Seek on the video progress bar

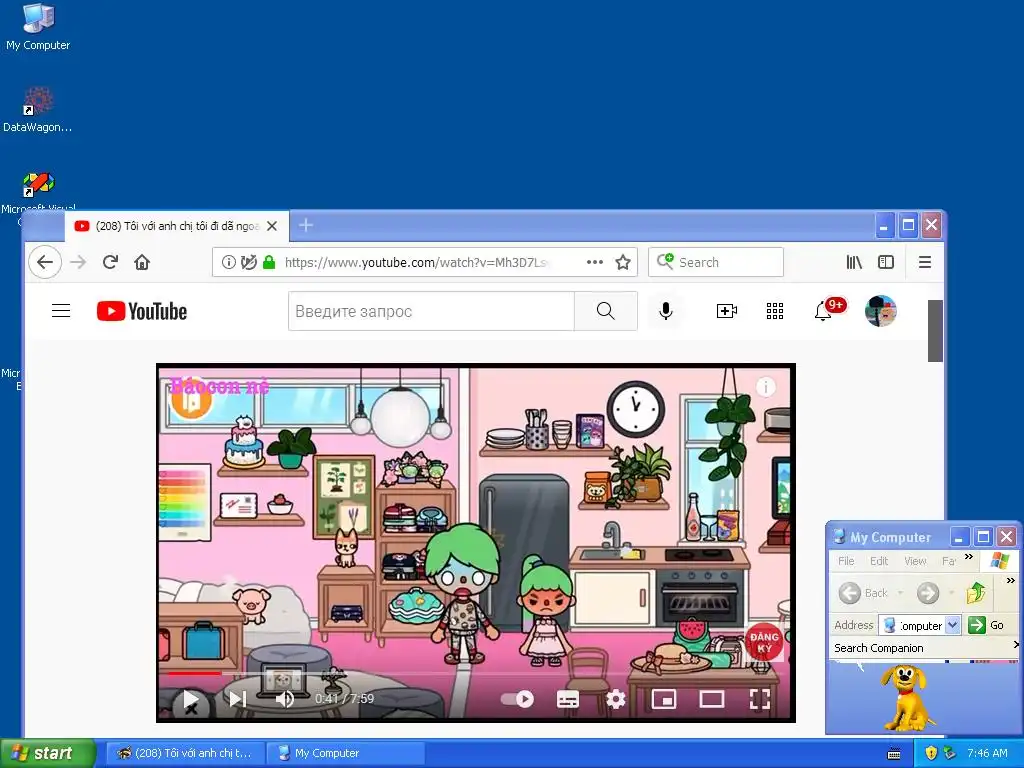pyautogui.click(x=475, y=673)
